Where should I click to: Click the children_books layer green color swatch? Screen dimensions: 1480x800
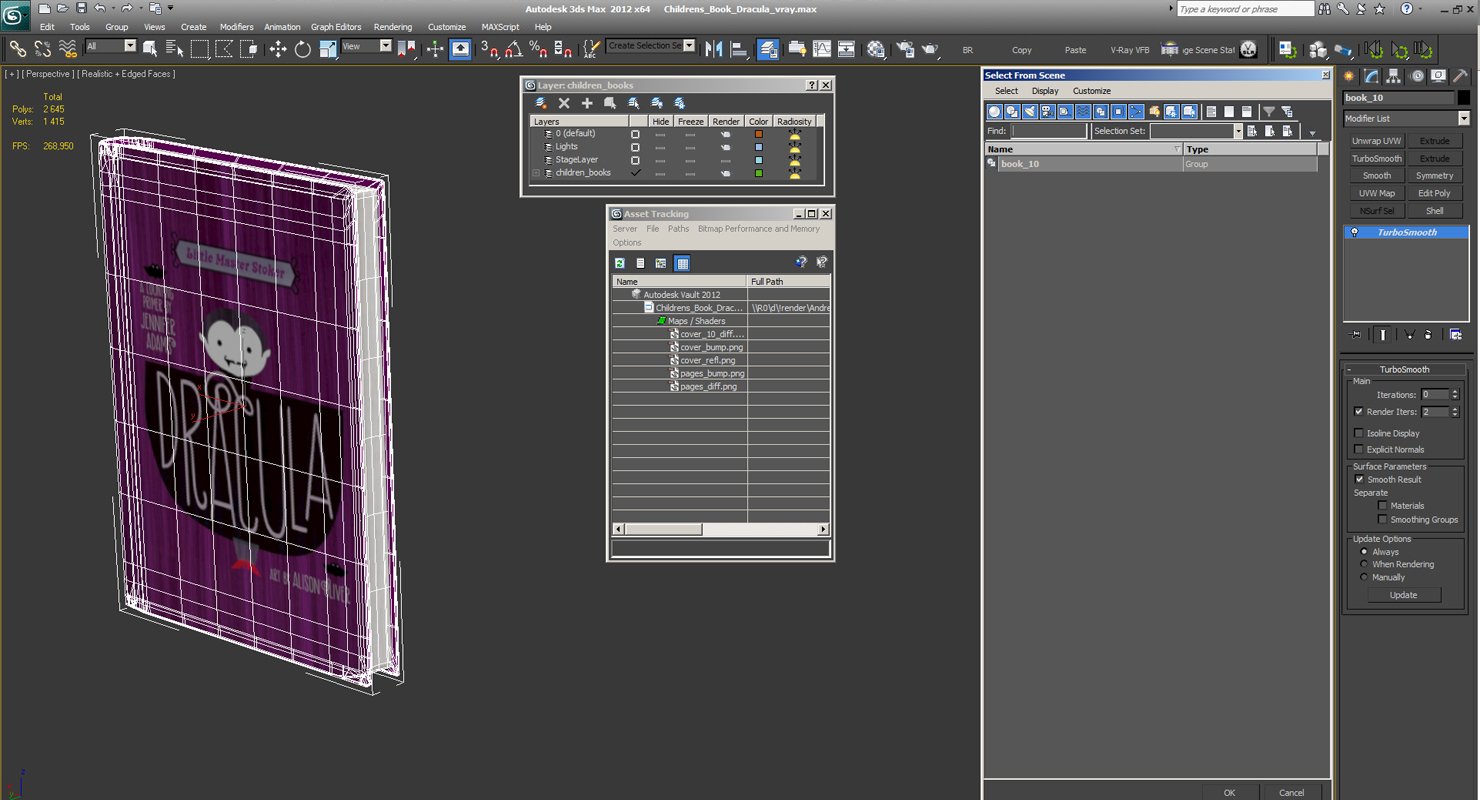pos(759,173)
